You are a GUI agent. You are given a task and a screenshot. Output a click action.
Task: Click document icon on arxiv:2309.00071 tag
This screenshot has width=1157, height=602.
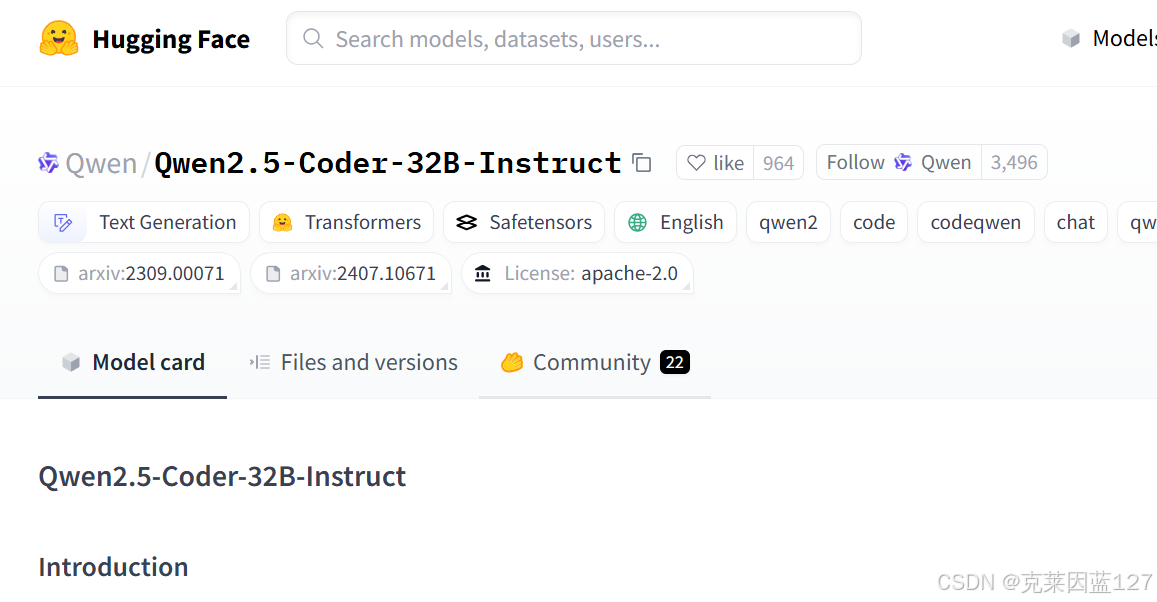tap(61, 274)
